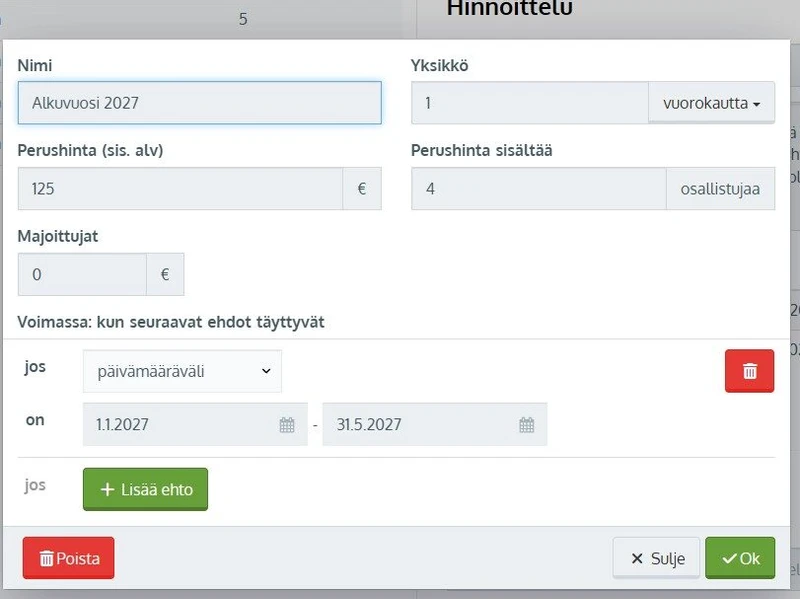Viewport: 800px width, 599px height.
Task: Click the osallistujaa suffix label
Action: [720, 188]
